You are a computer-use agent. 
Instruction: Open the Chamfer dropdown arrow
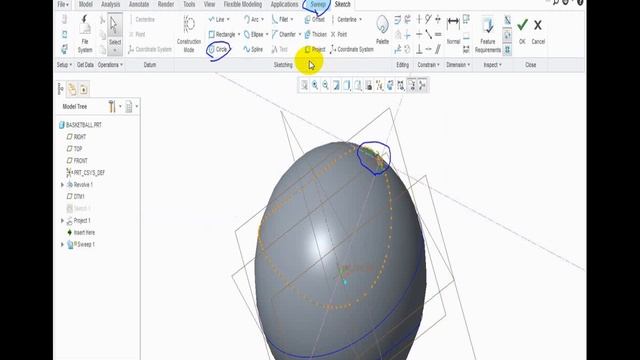(300, 34)
